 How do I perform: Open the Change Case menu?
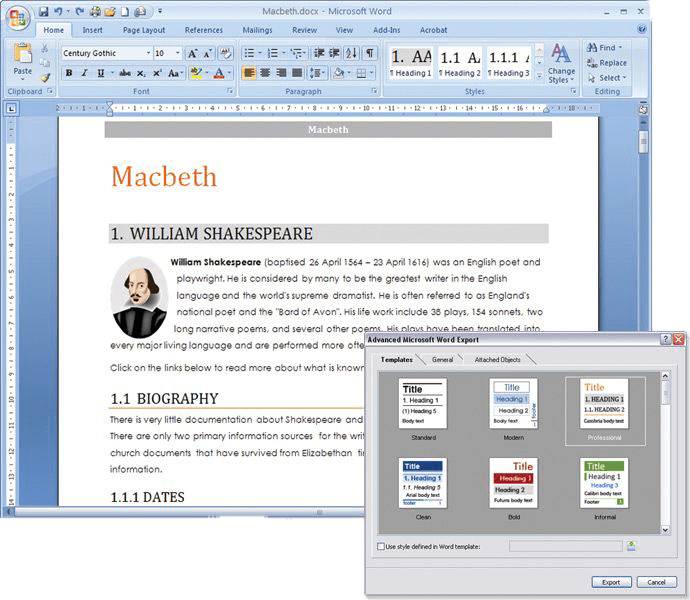(175, 73)
